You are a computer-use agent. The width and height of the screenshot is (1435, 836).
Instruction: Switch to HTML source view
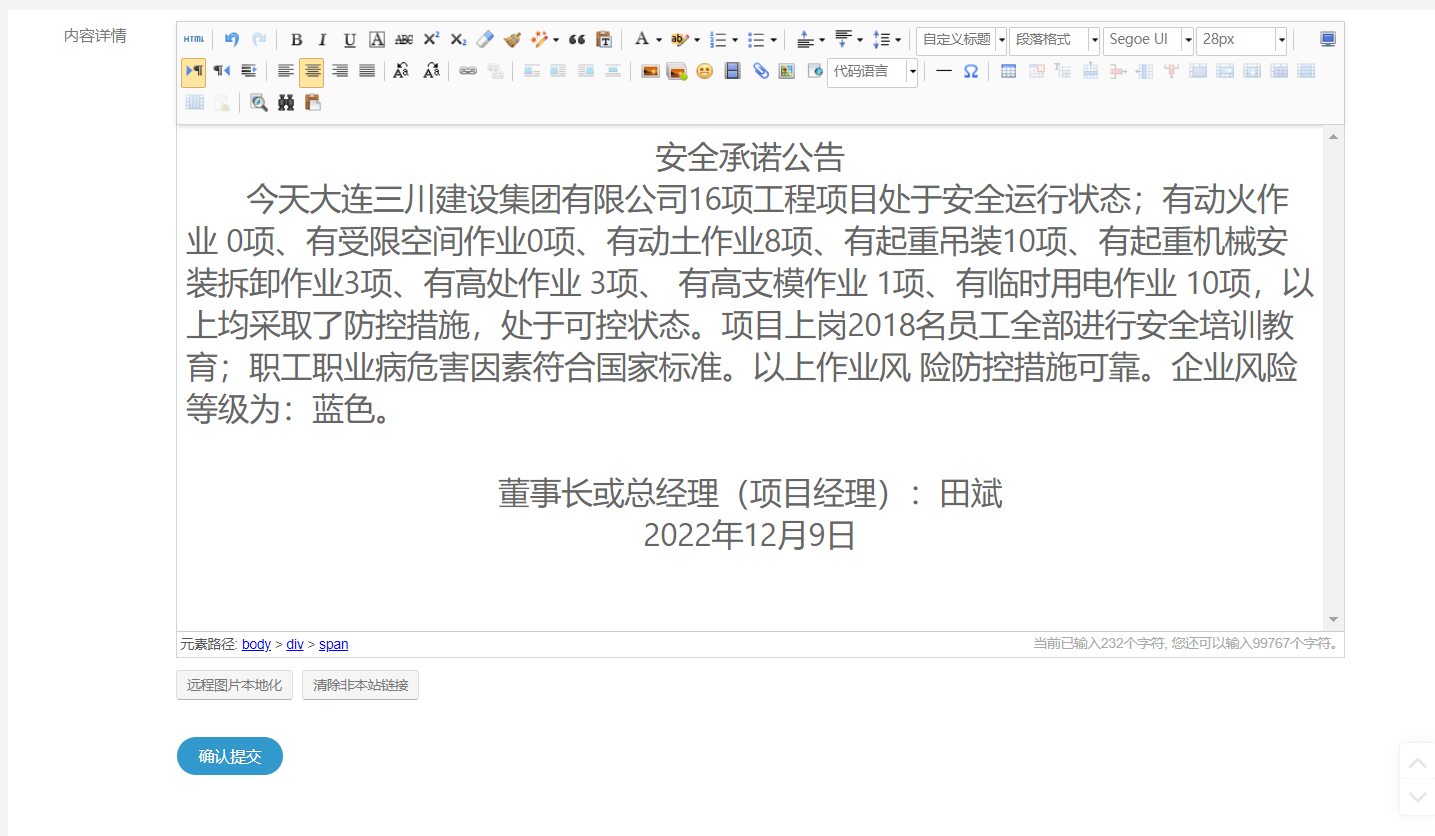tap(194, 40)
